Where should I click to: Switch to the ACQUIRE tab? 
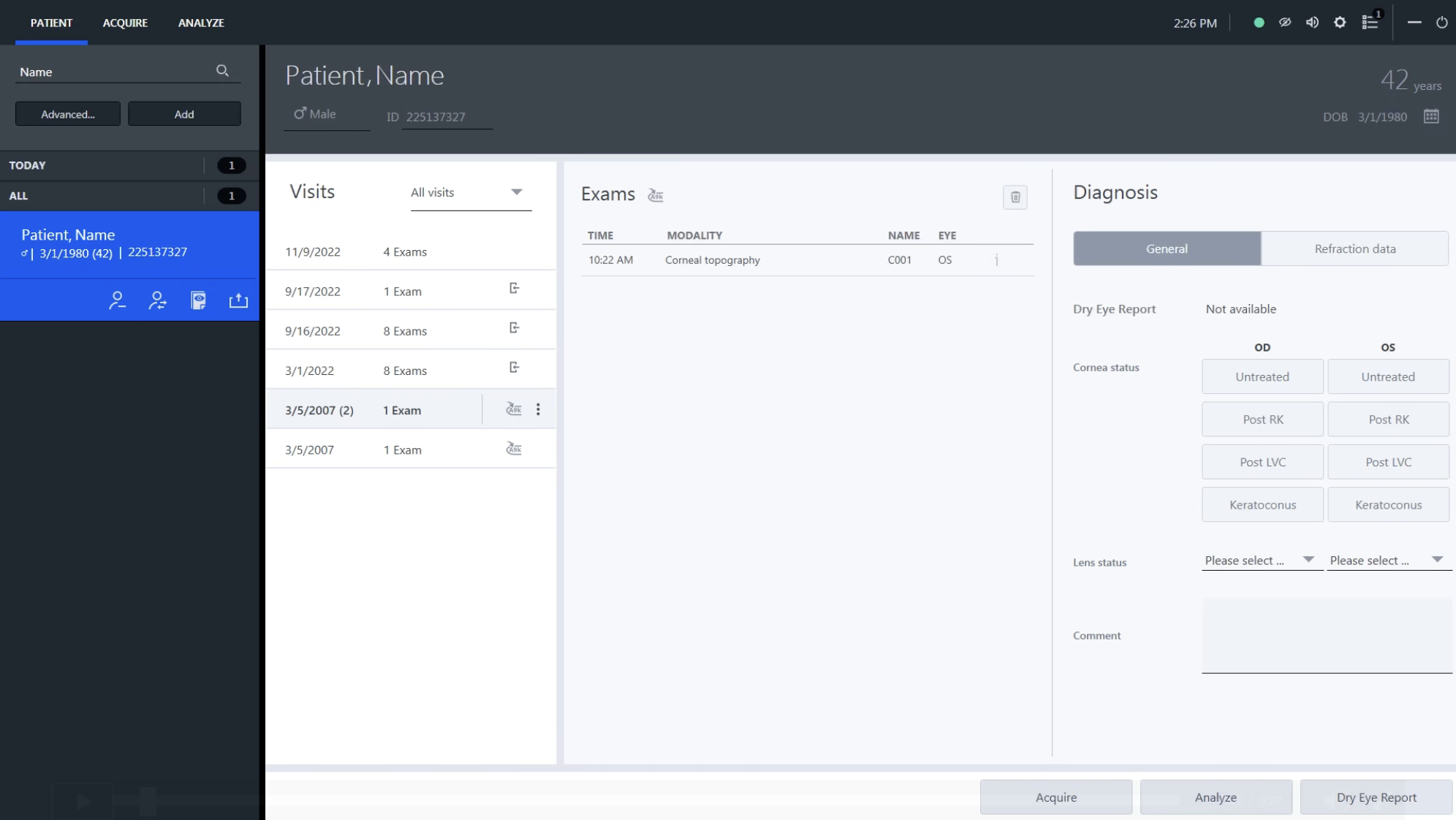point(125,23)
